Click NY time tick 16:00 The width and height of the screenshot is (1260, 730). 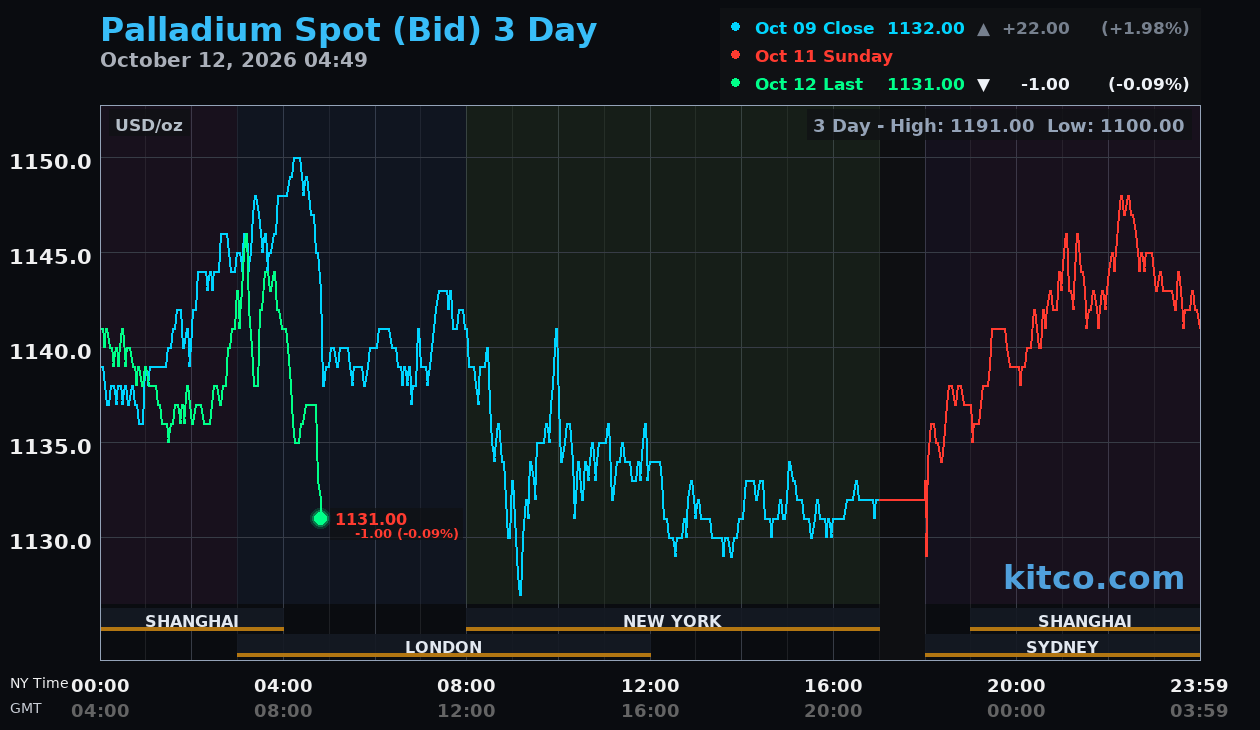coord(833,686)
